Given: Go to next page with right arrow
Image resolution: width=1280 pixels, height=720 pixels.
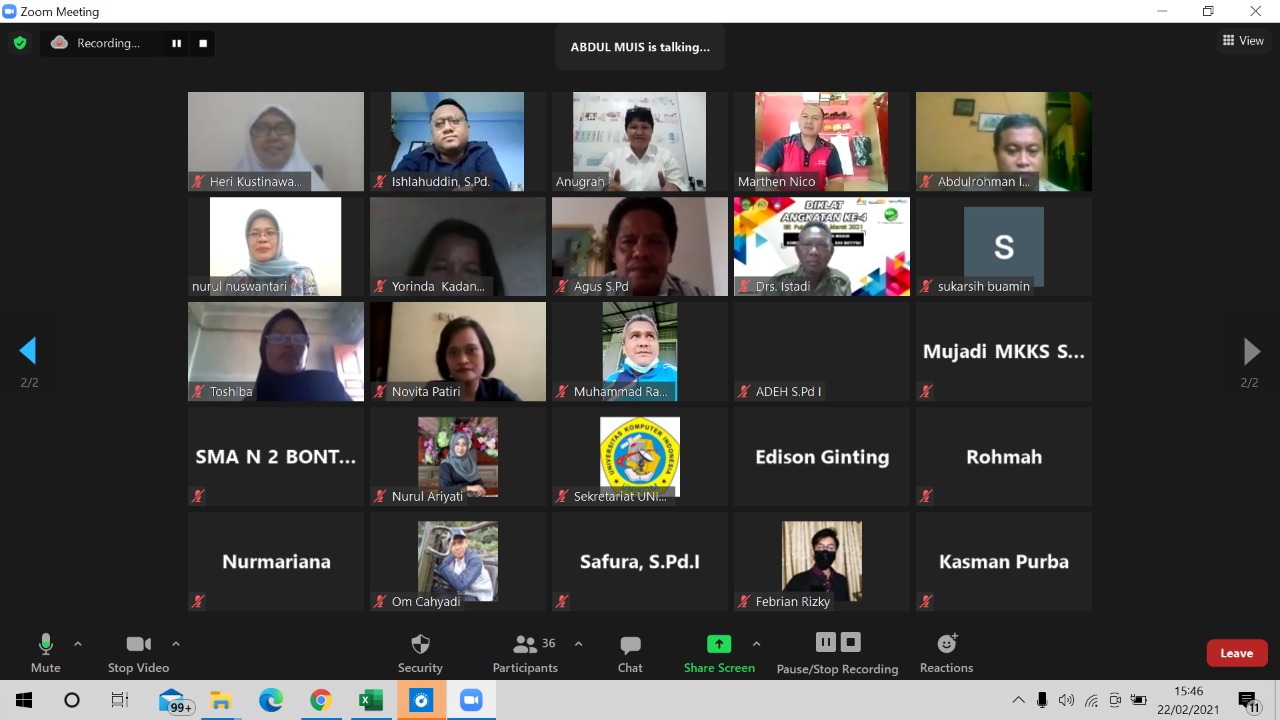Looking at the screenshot, I should click(1251, 351).
